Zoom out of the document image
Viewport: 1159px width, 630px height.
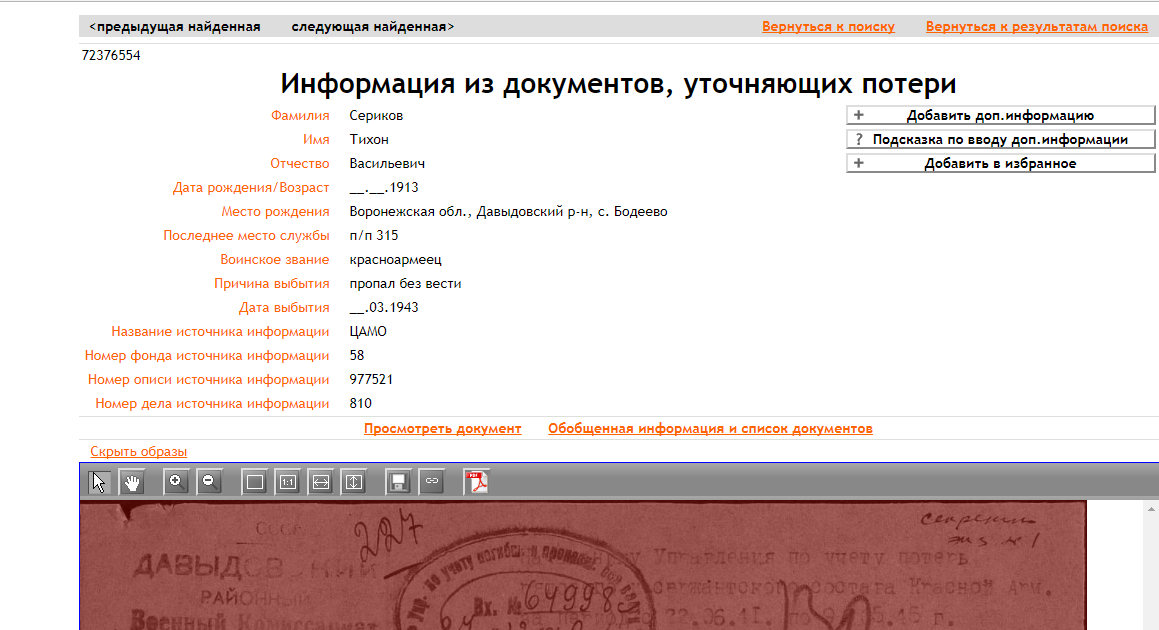209,482
